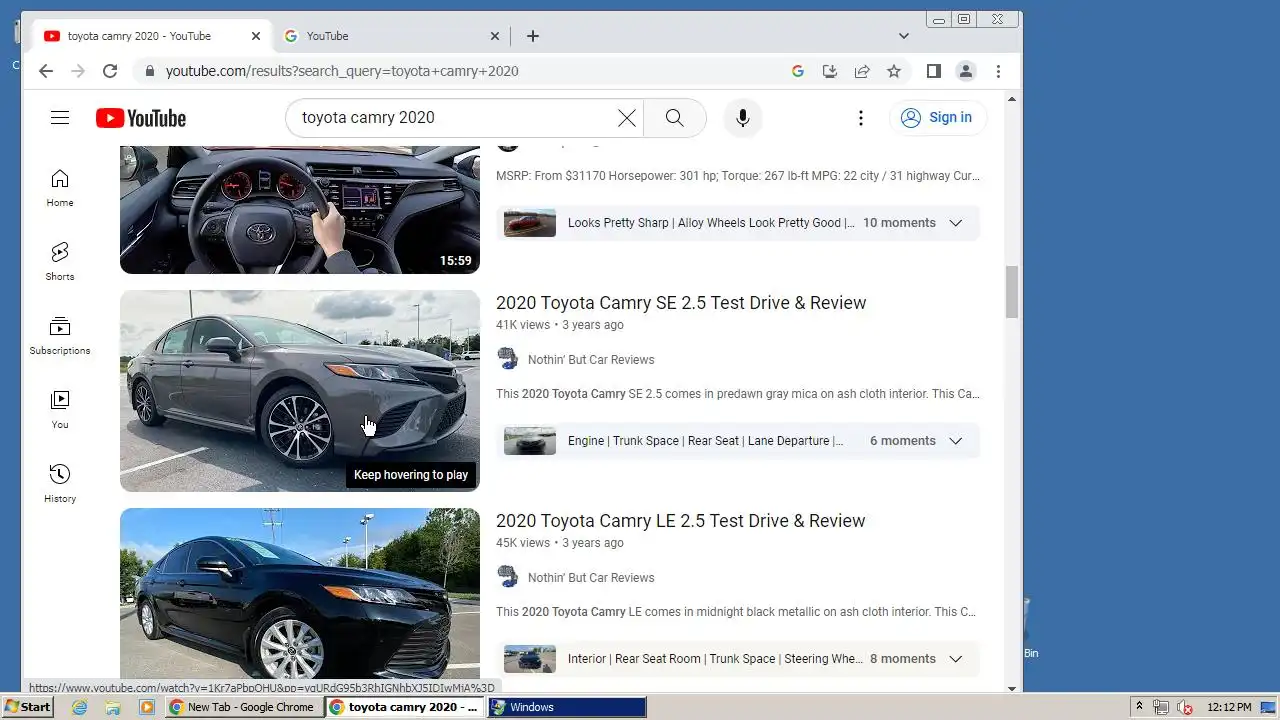Image resolution: width=1280 pixels, height=720 pixels.
Task: Click the browser forward arrow
Action: [78, 71]
